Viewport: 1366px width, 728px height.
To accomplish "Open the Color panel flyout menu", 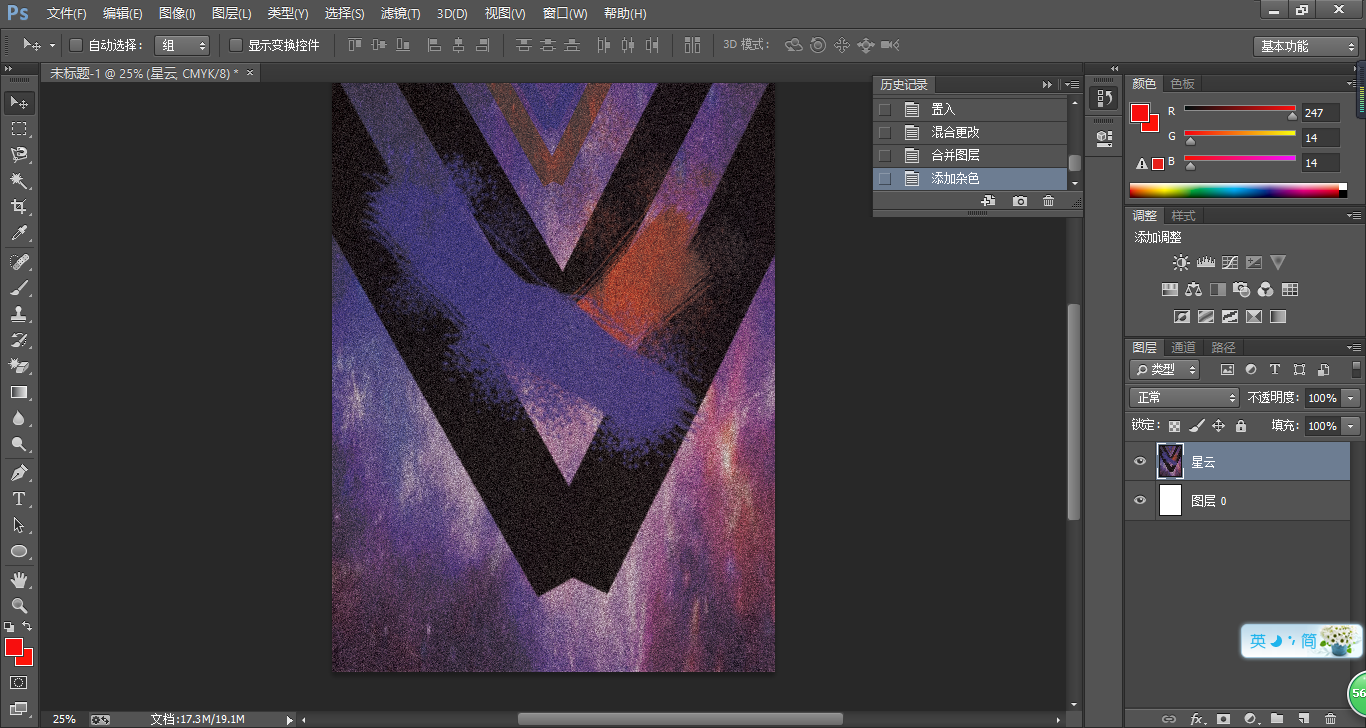I will click(1353, 84).
